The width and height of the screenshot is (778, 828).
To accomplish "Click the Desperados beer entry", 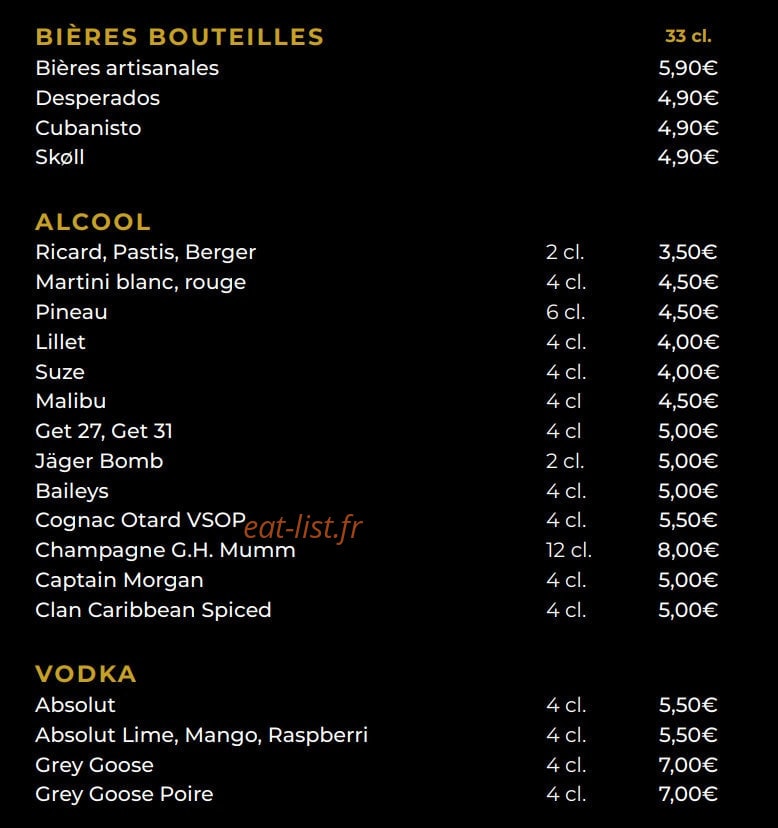I will pyautogui.click(x=97, y=98).
